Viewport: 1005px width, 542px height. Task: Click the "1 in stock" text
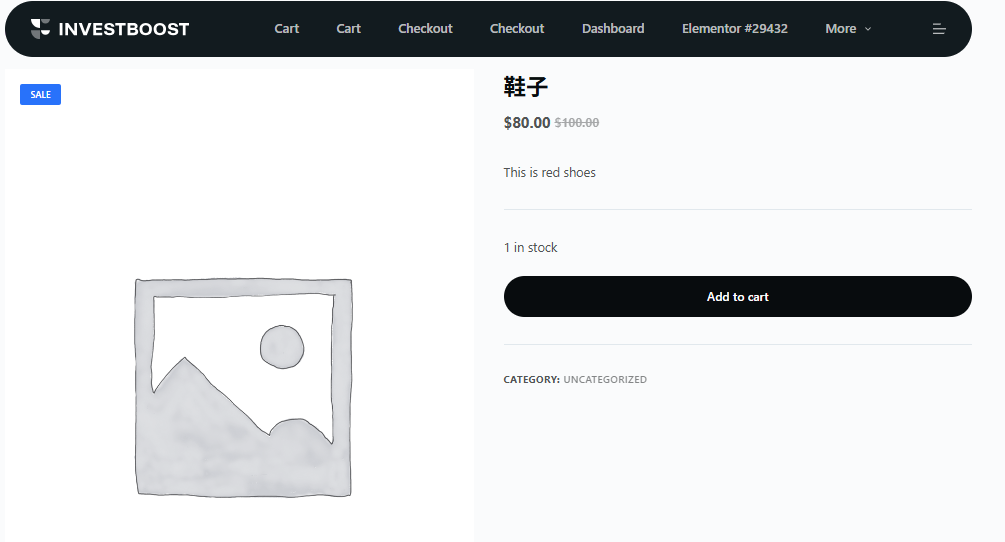pos(531,248)
